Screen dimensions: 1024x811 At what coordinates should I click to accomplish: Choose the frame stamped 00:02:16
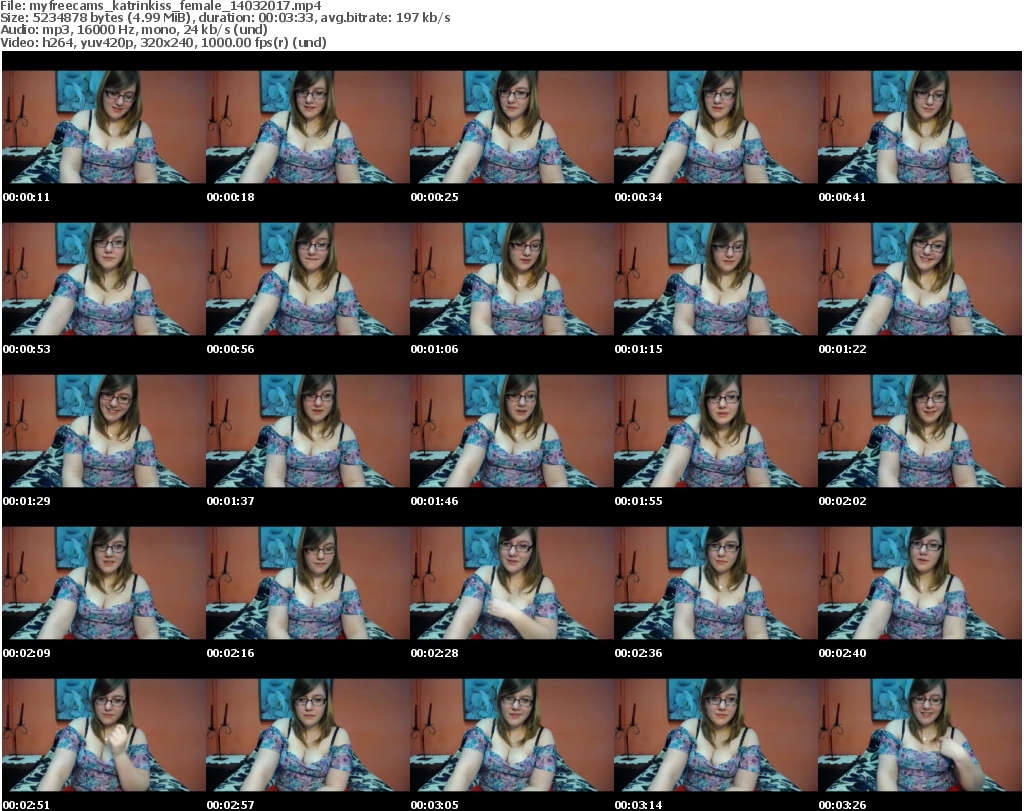[x=308, y=583]
